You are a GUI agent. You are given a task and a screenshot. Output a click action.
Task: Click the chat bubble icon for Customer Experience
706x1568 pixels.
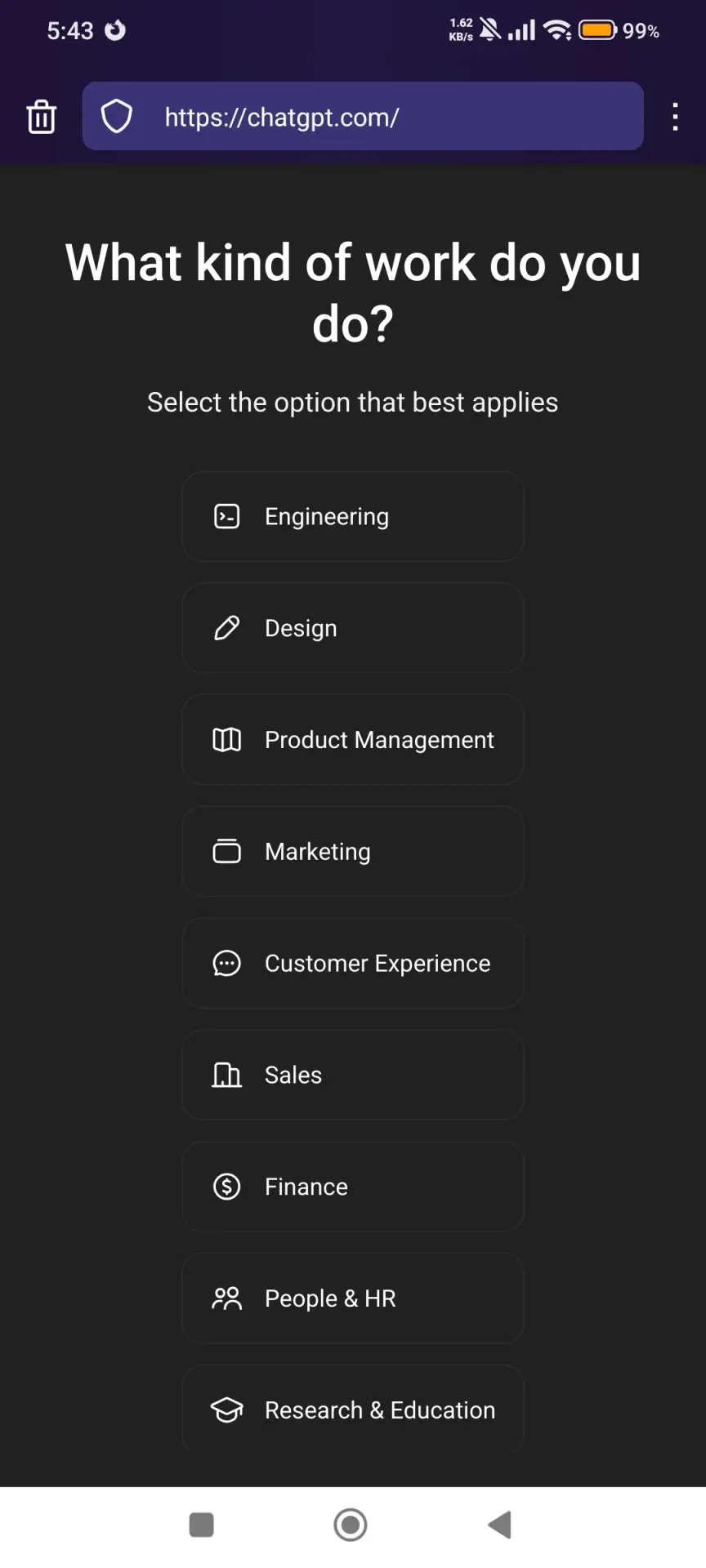(226, 964)
